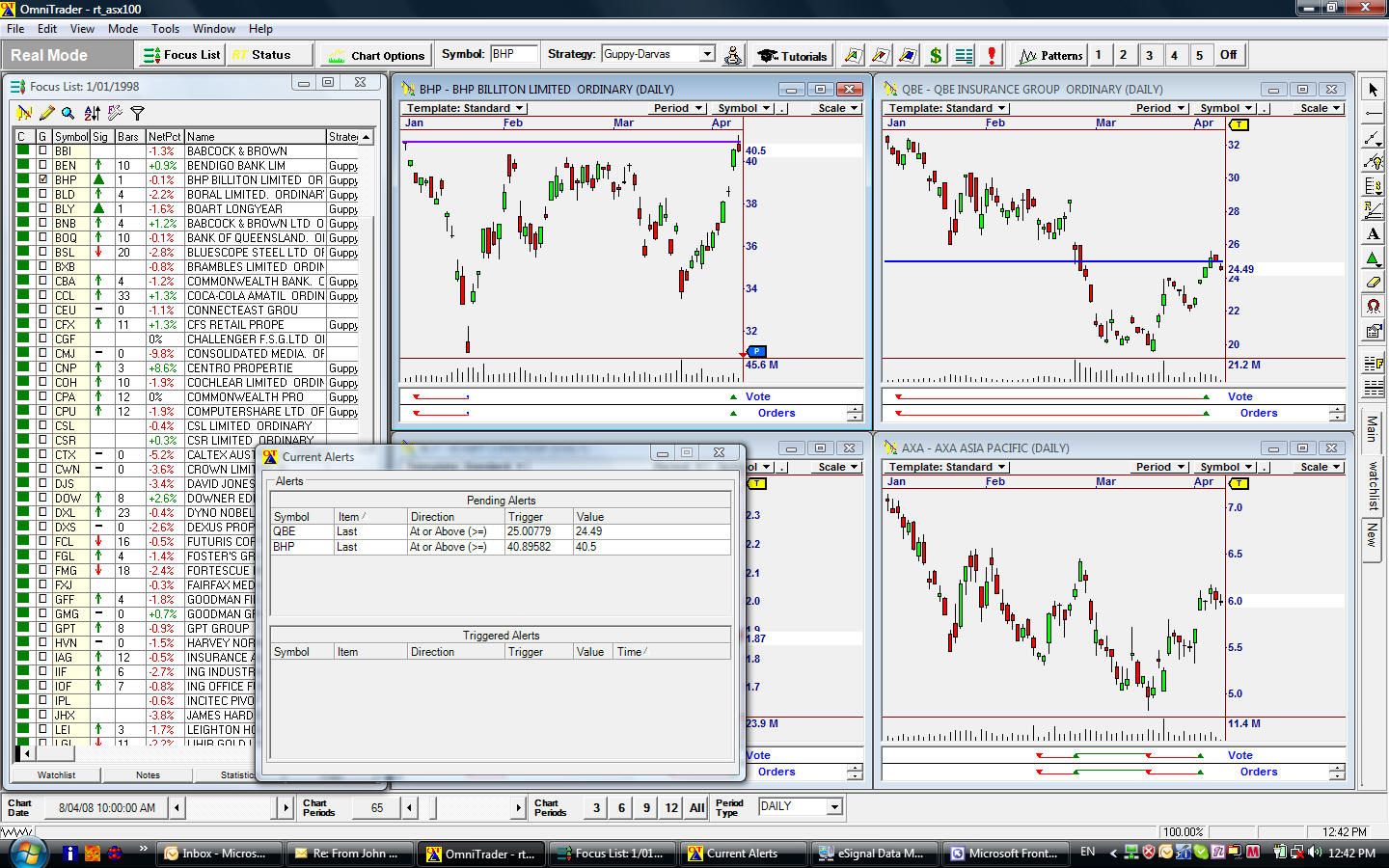Open Template: Standard dropdown on AXA chart
The width and height of the screenshot is (1389, 868).
point(946,467)
